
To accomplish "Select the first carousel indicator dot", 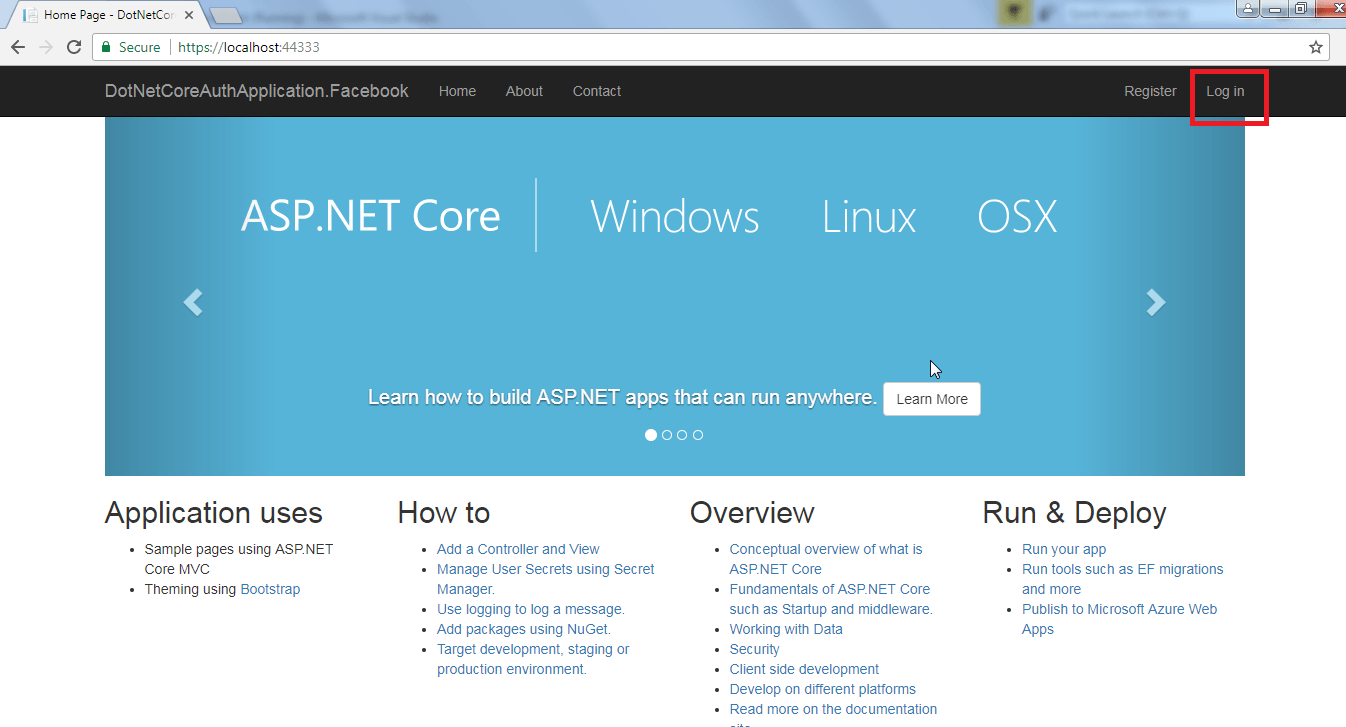I will 652,435.
